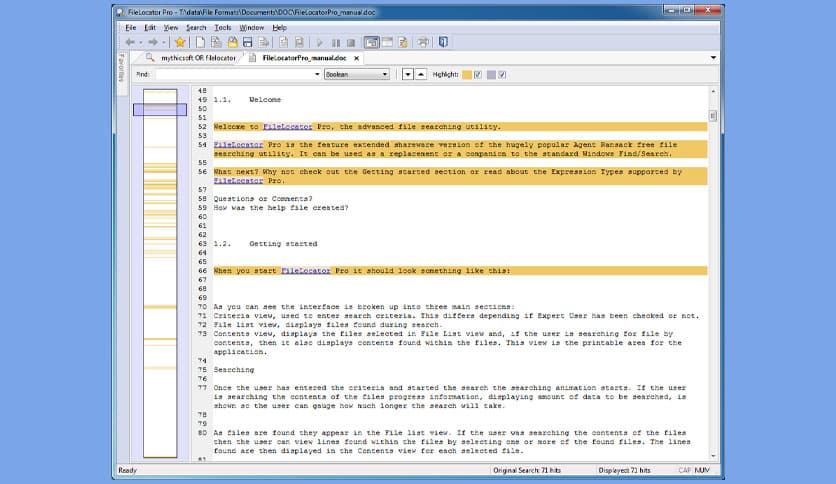
Task: Pause search with the pause icon
Action: click(x=336, y=43)
